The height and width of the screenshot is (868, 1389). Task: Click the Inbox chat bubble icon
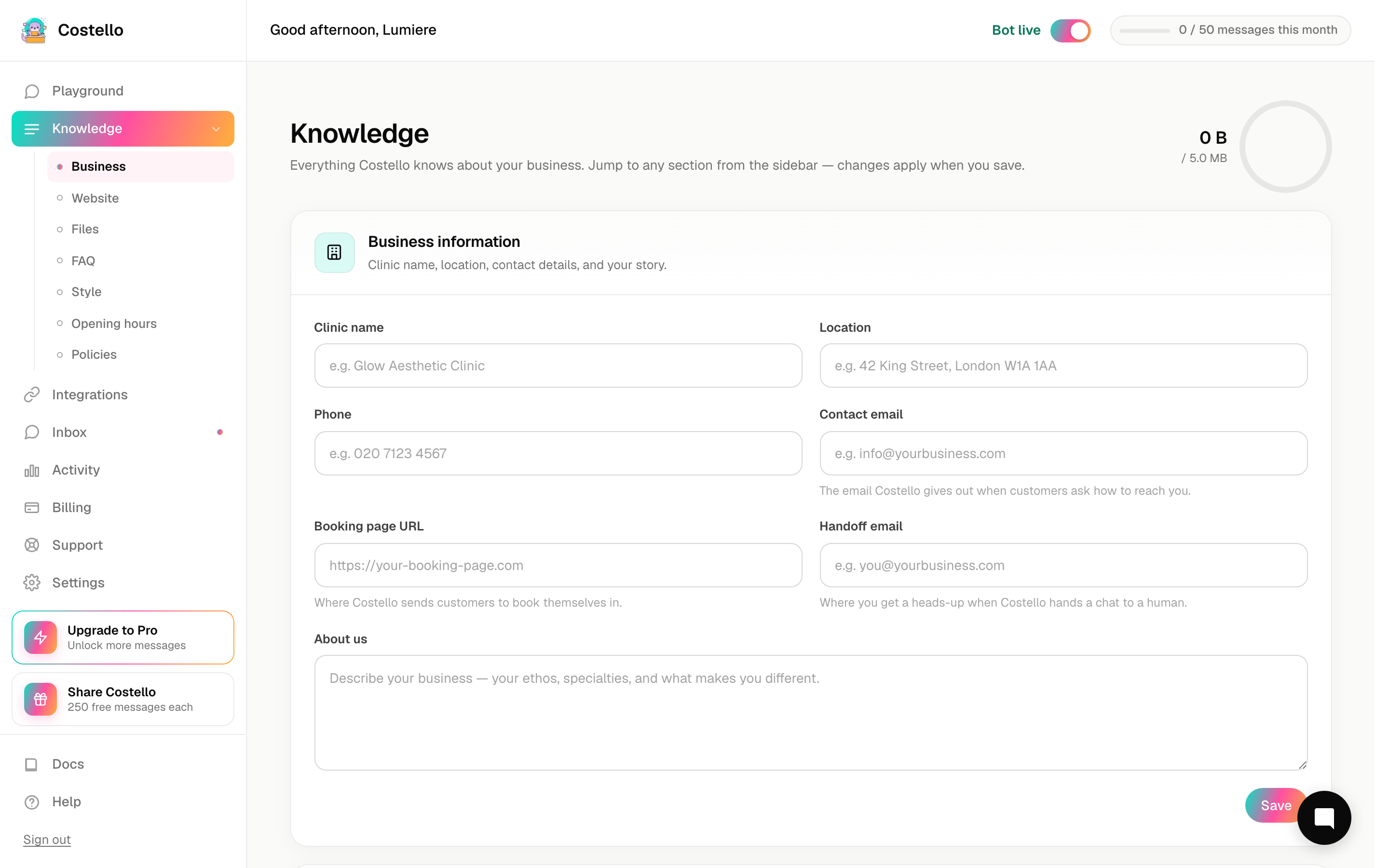pos(31,432)
